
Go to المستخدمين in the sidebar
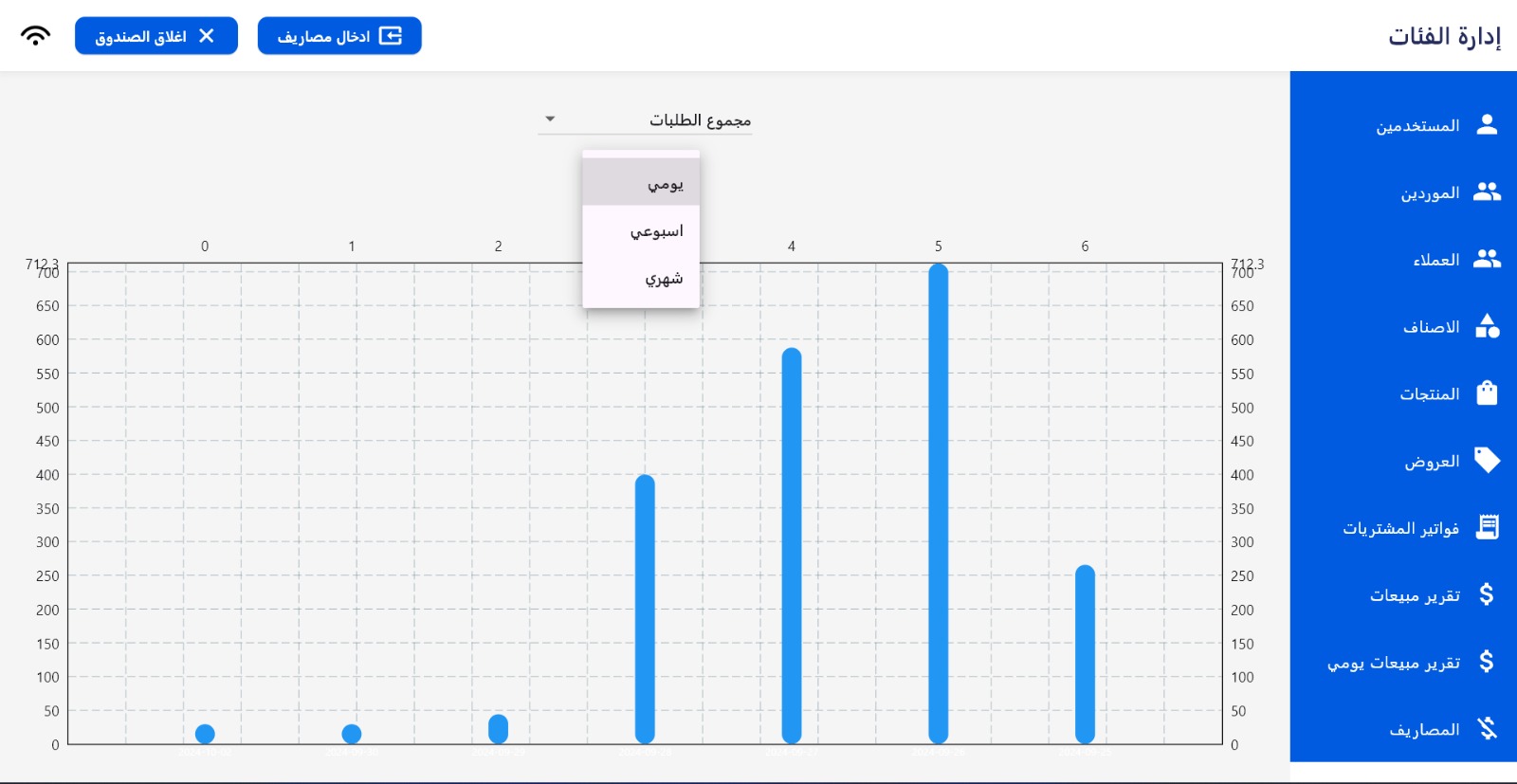click(x=1417, y=125)
